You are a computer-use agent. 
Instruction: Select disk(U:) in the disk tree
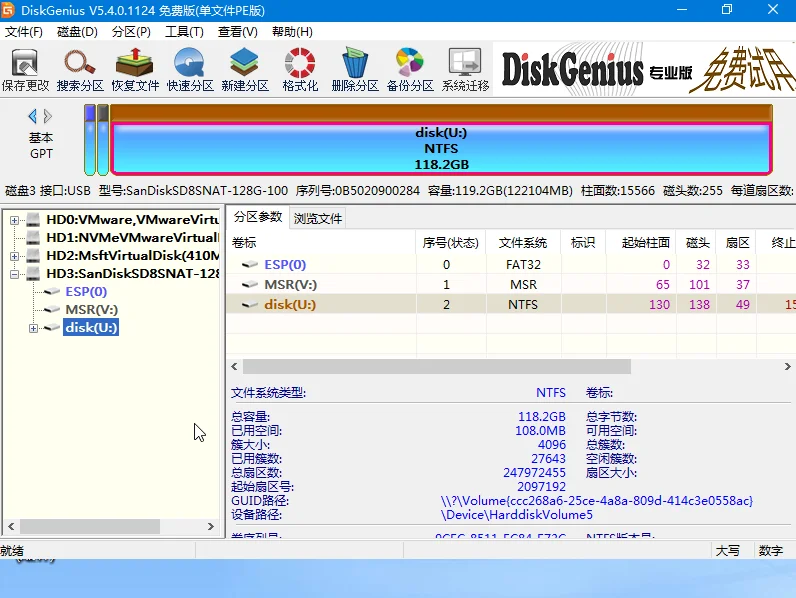point(91,327)
